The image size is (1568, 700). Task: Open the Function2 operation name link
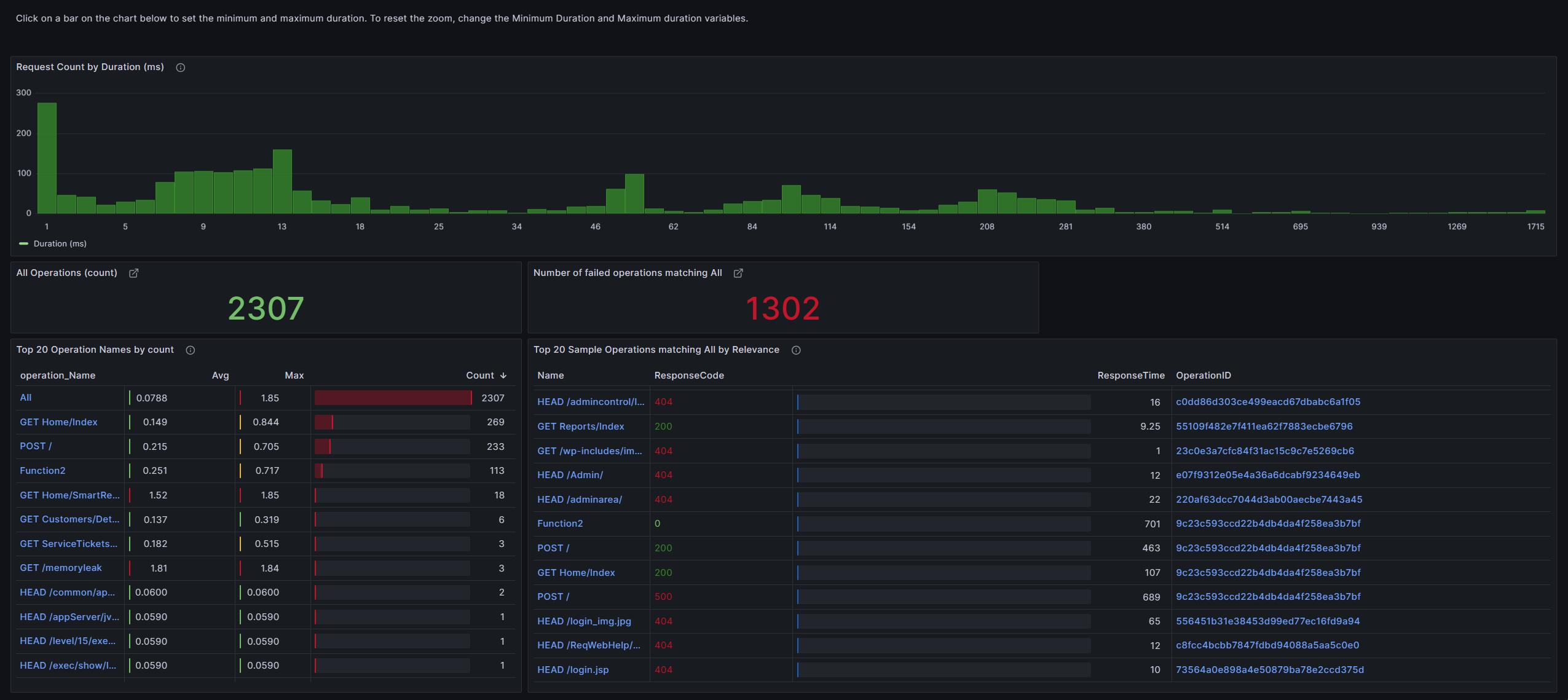[x=42, y=471]
